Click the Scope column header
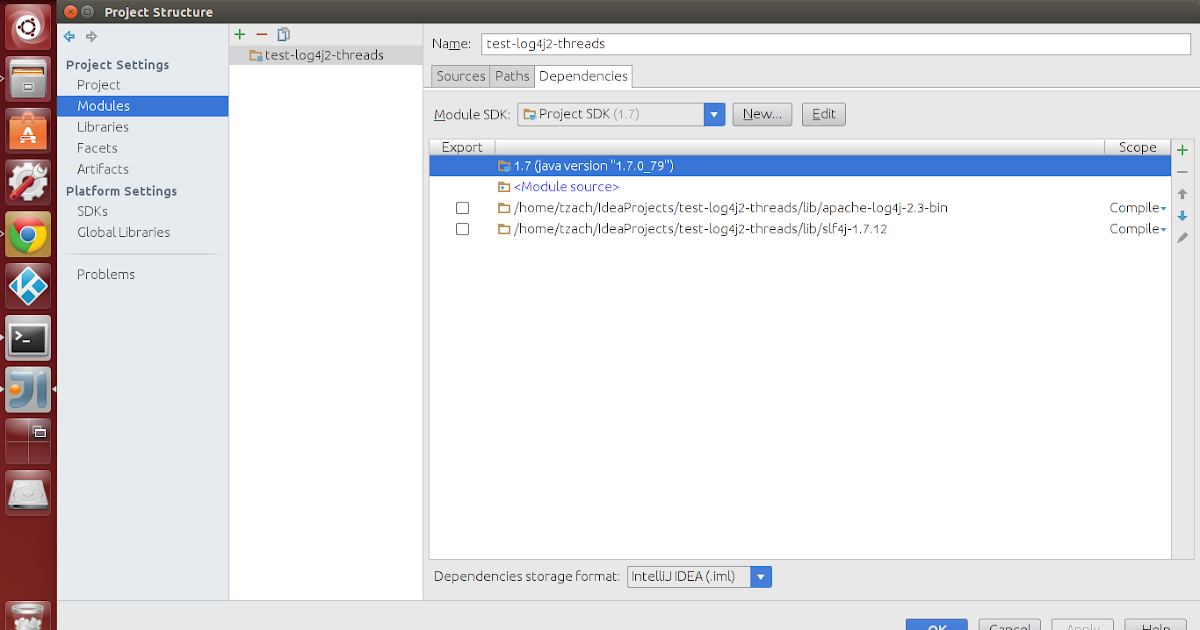Image resolution: width=1200 pixels, height=630 pixels. click(1138, 147)
